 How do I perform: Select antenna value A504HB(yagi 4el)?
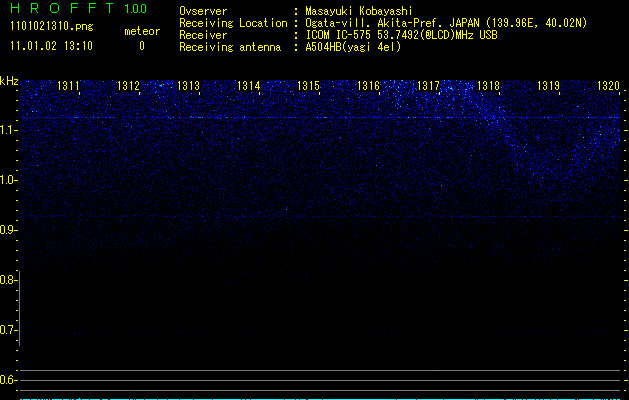[x=353, y=47]
